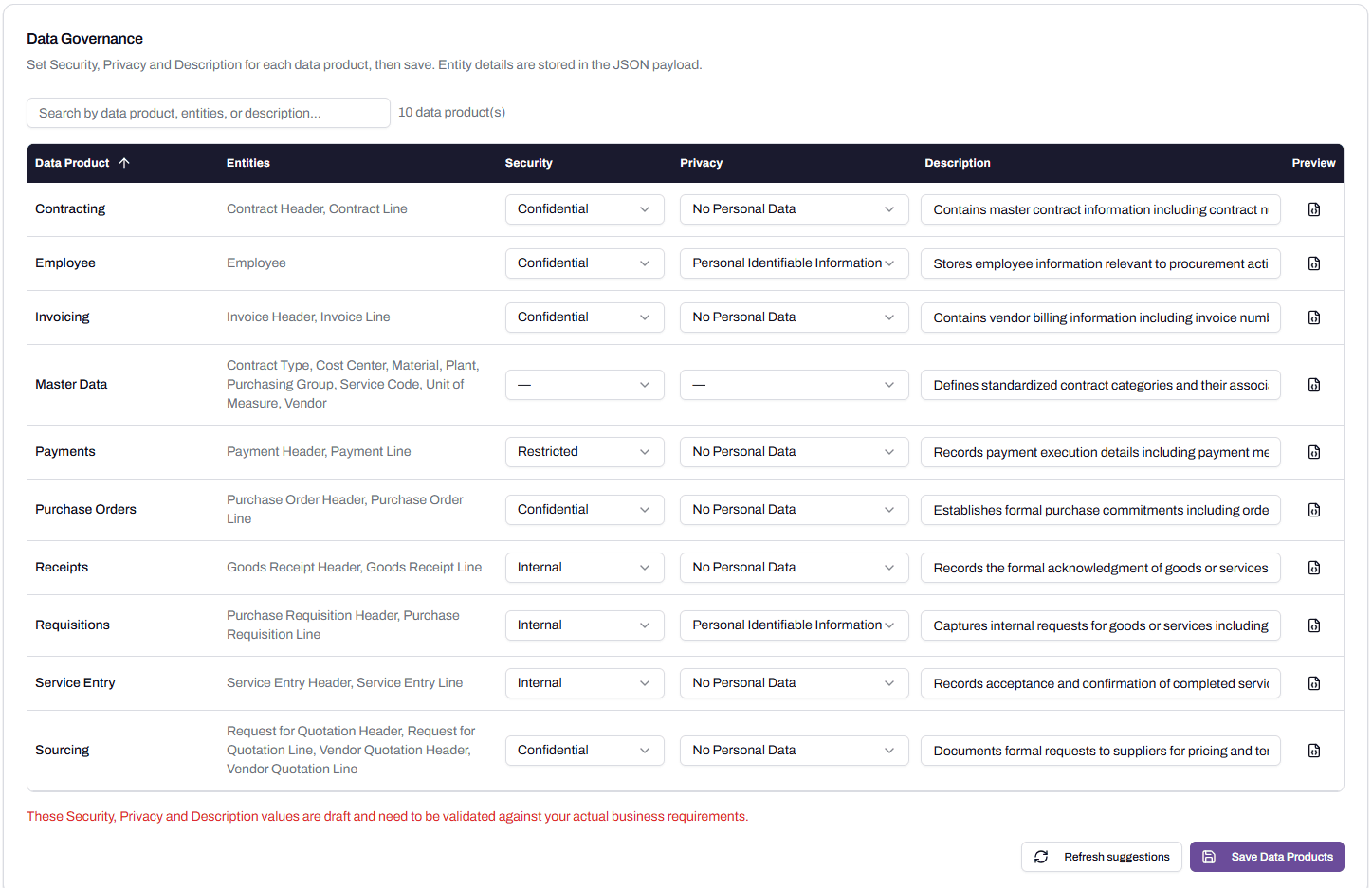Open Security dropdown for Purchase Orders
Image resolution: width=1372 pixels, height=888 pixels.
[584, 510]
